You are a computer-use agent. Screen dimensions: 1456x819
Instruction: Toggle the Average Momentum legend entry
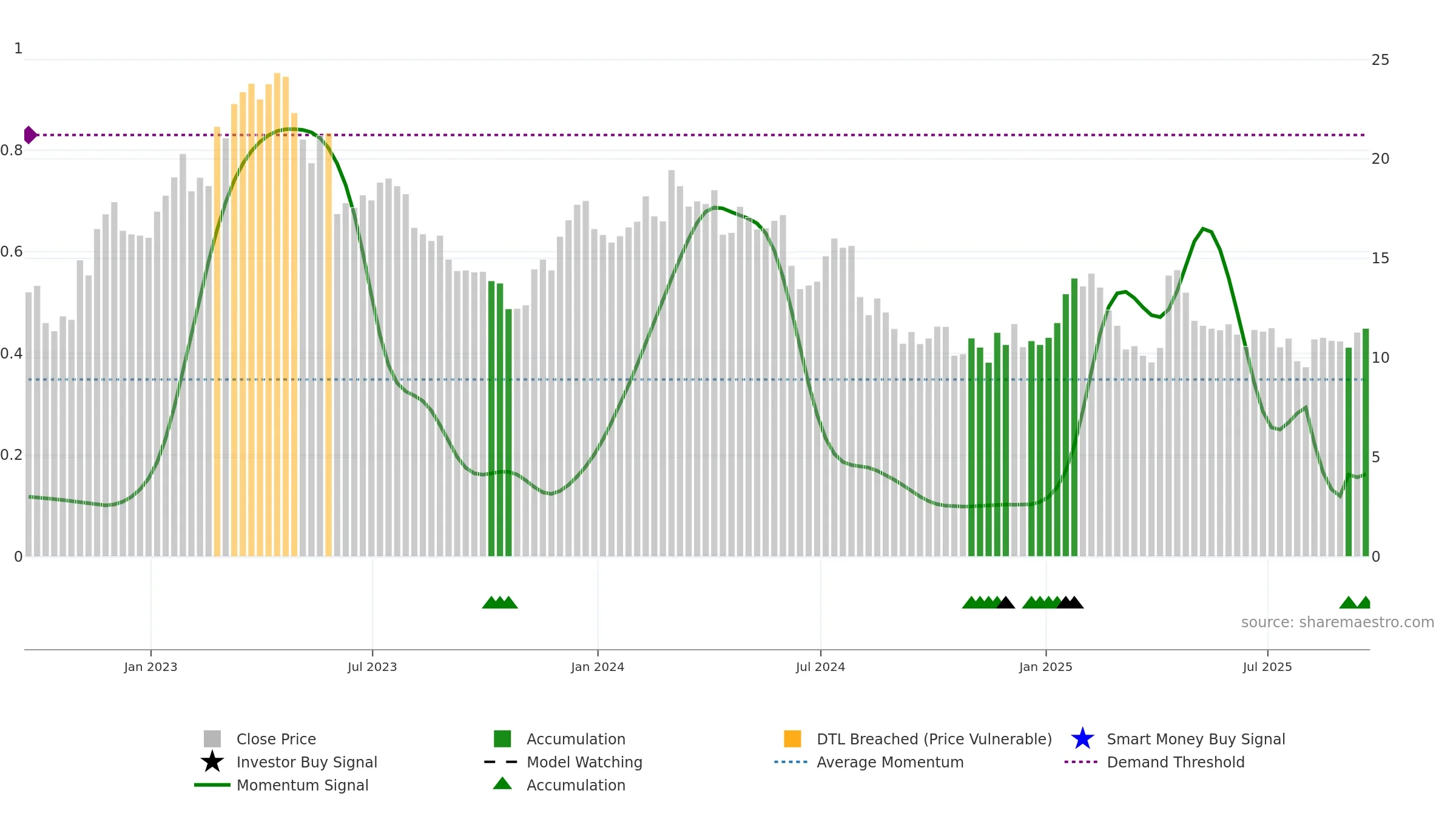point(890,762)
